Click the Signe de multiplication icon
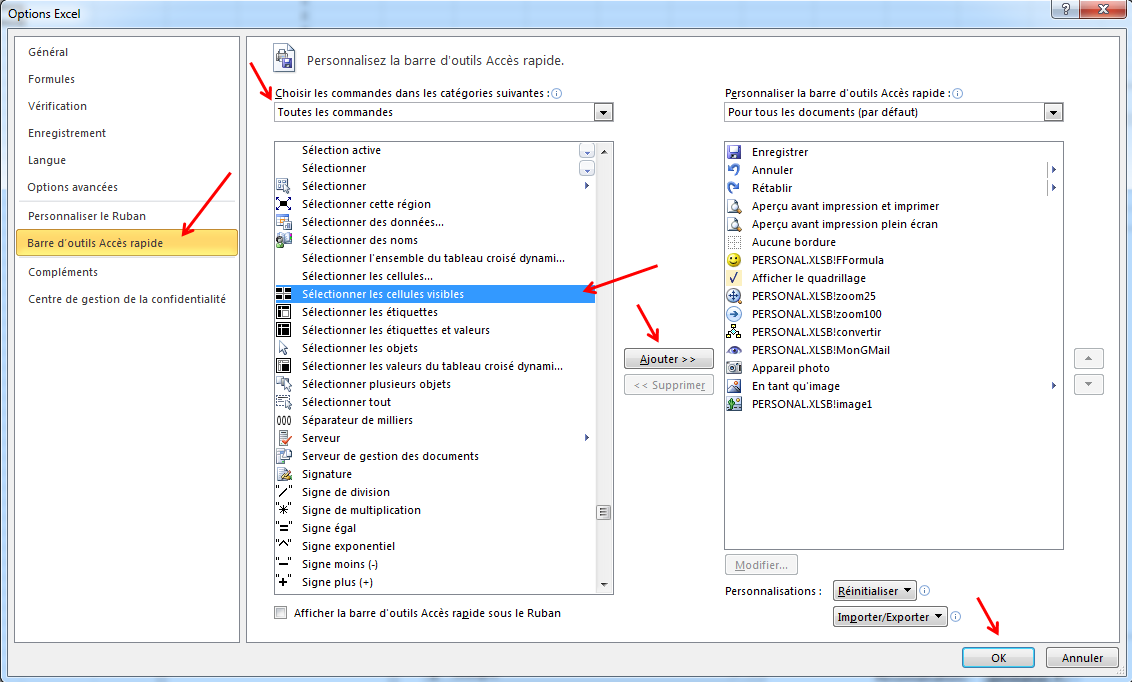This screenshot has height=682, width=1132. [x=284, y=510]
